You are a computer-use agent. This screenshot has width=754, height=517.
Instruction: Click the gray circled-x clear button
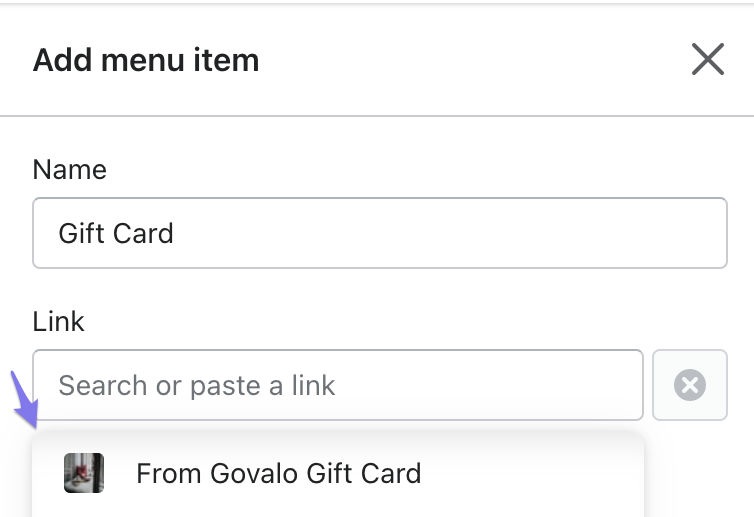(x=689, y=385)
